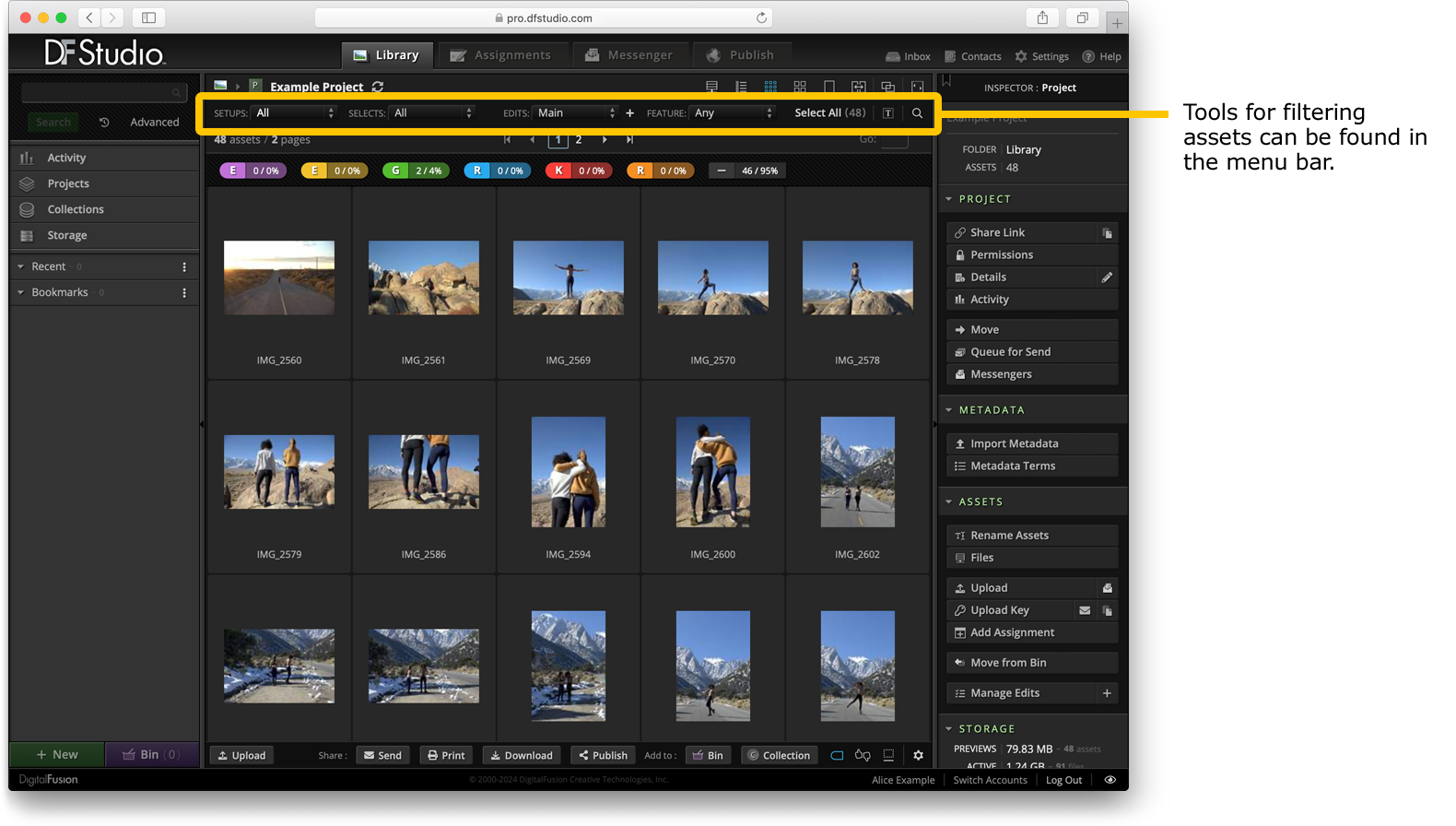Click Select All (48)
This screenshot has width=1456, height=826.
(830, 113)
